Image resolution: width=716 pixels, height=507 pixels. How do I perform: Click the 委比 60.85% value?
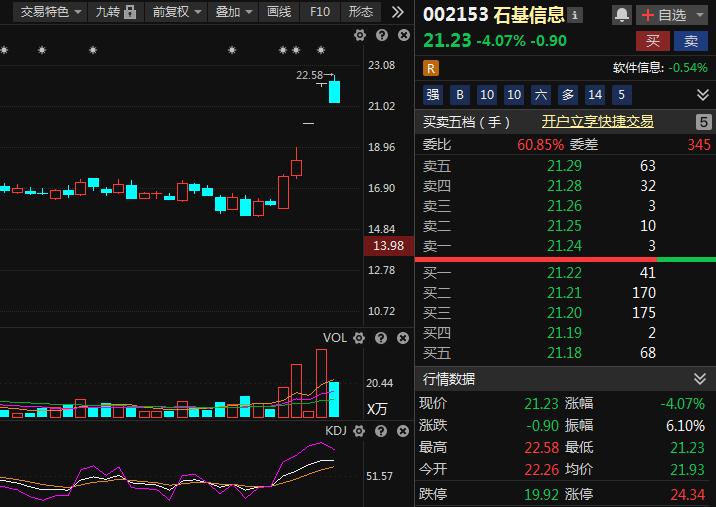click(541, 145)
